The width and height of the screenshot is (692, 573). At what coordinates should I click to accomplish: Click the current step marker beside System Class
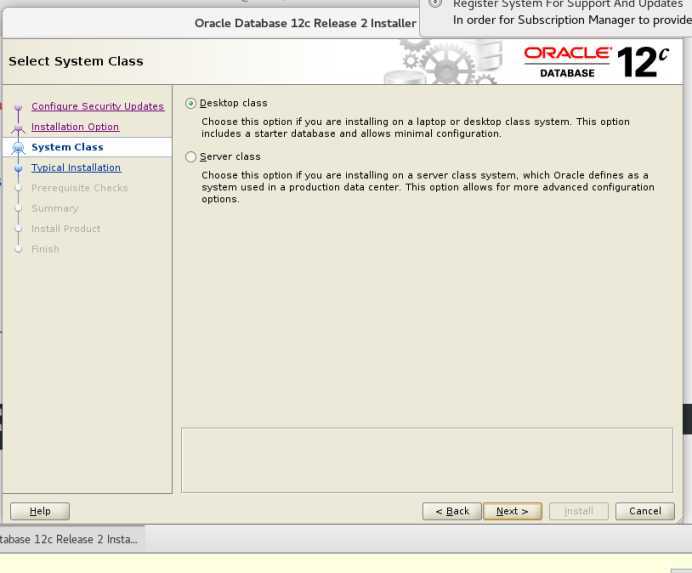coord(19,148)
